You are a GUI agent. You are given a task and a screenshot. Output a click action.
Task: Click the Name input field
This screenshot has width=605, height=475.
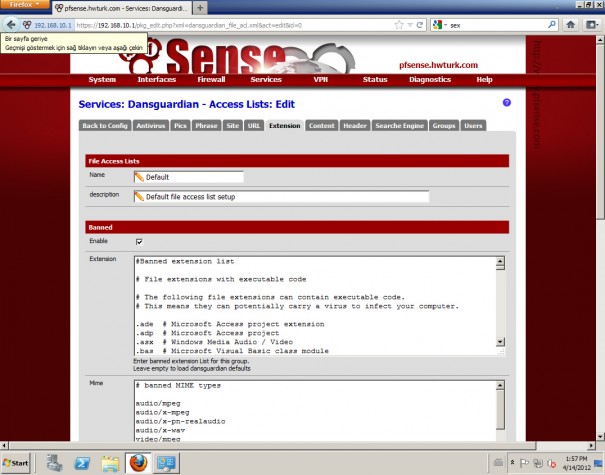pyautogui.click(x=189, y=177)
